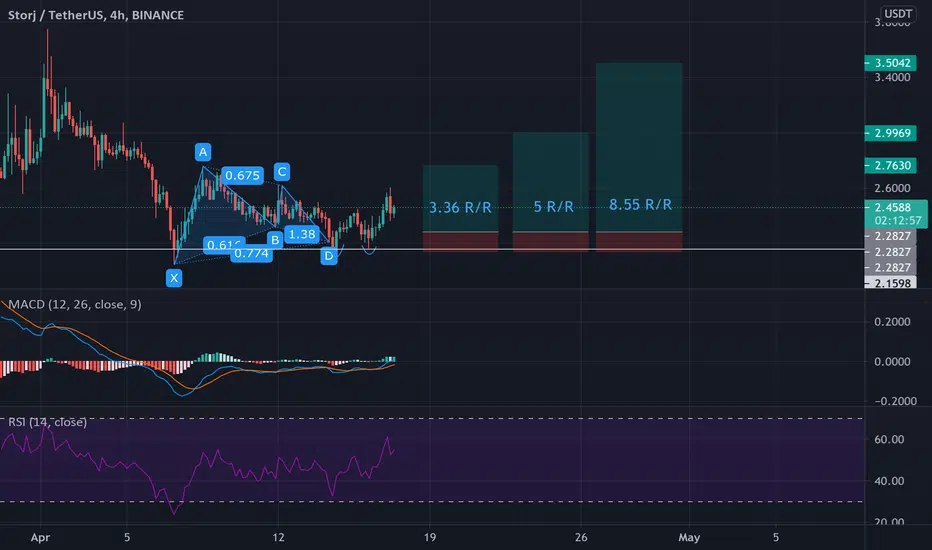
Task: Click the 12 date on the time axis
Action: [278, 538]
